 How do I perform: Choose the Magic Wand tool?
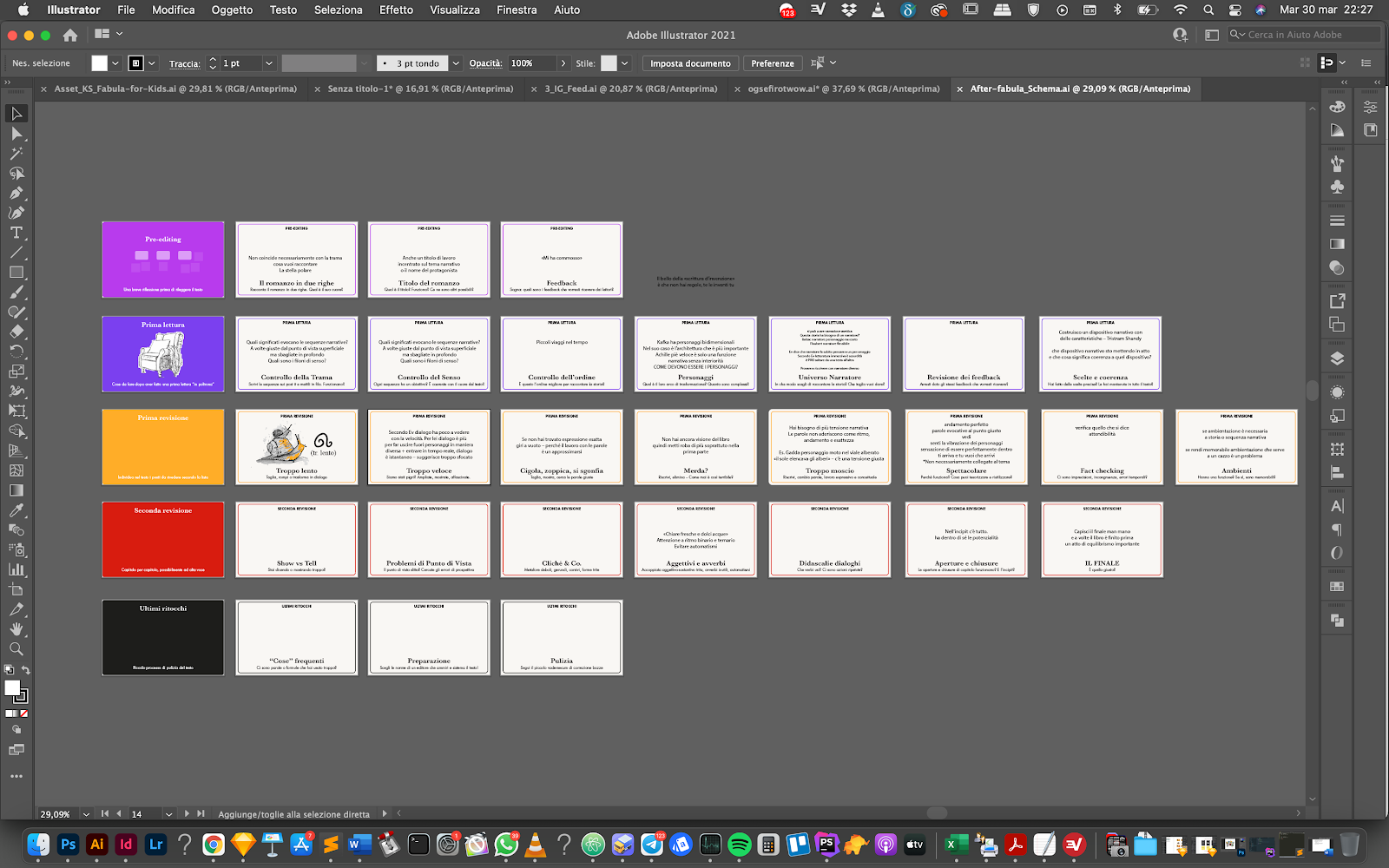[16, 154]
